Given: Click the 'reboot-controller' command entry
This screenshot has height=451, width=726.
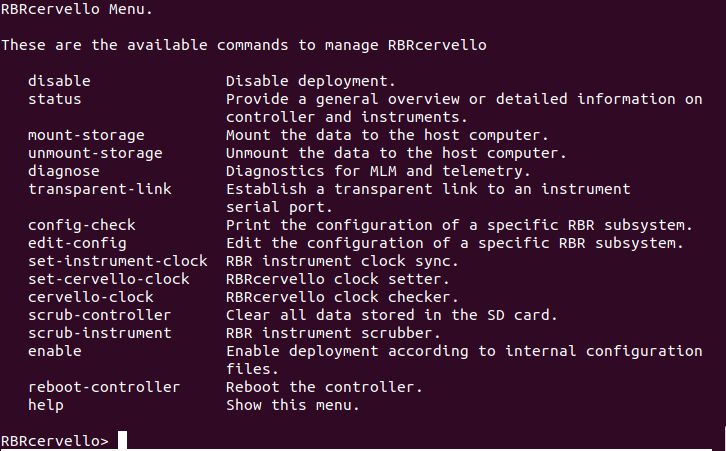Looking at the screenshot, I should (104, 387).
